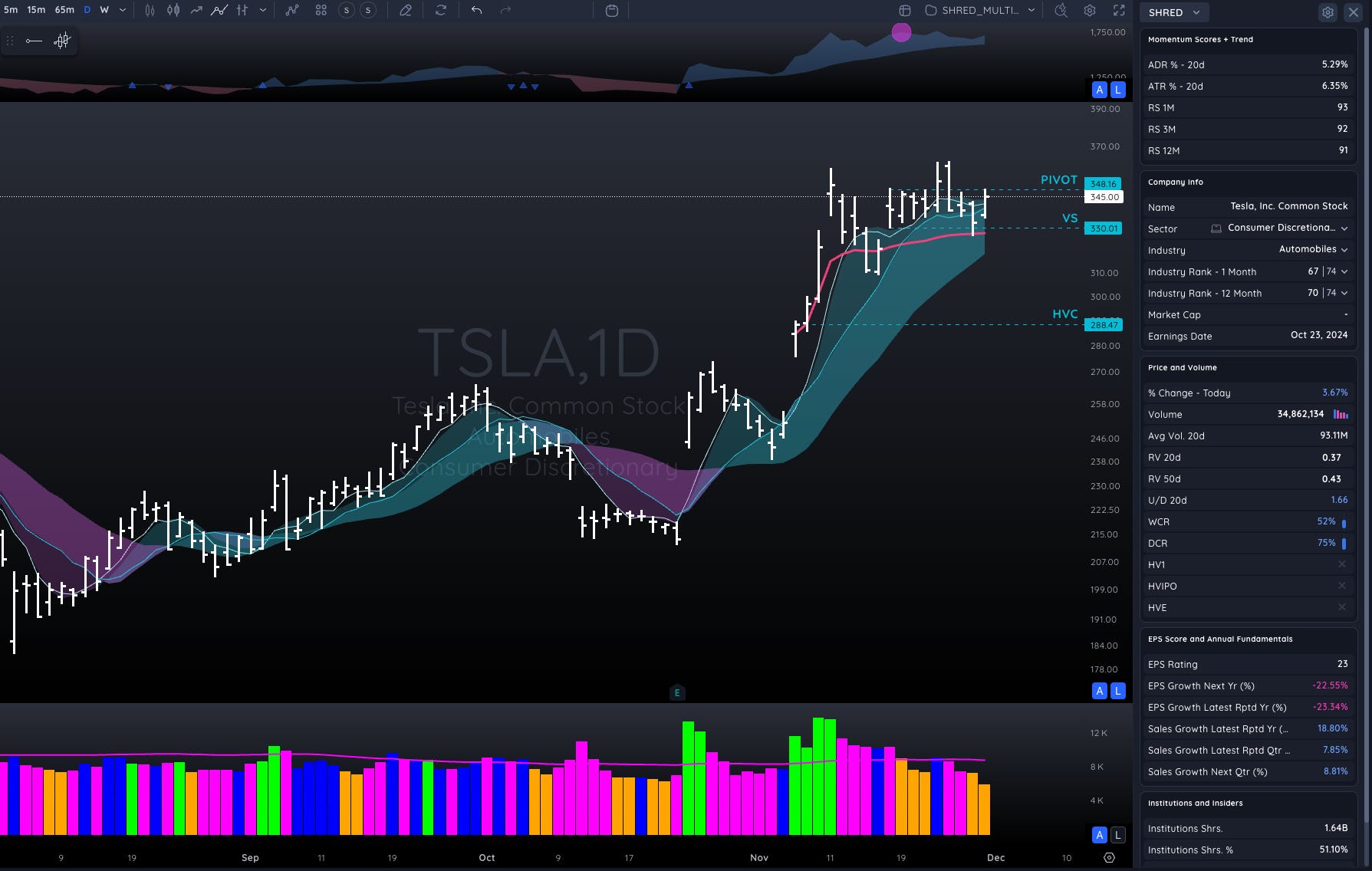Open the time axis settings icon
Viewport: 1372px width, 871px height.
[x=1109, y=857]
